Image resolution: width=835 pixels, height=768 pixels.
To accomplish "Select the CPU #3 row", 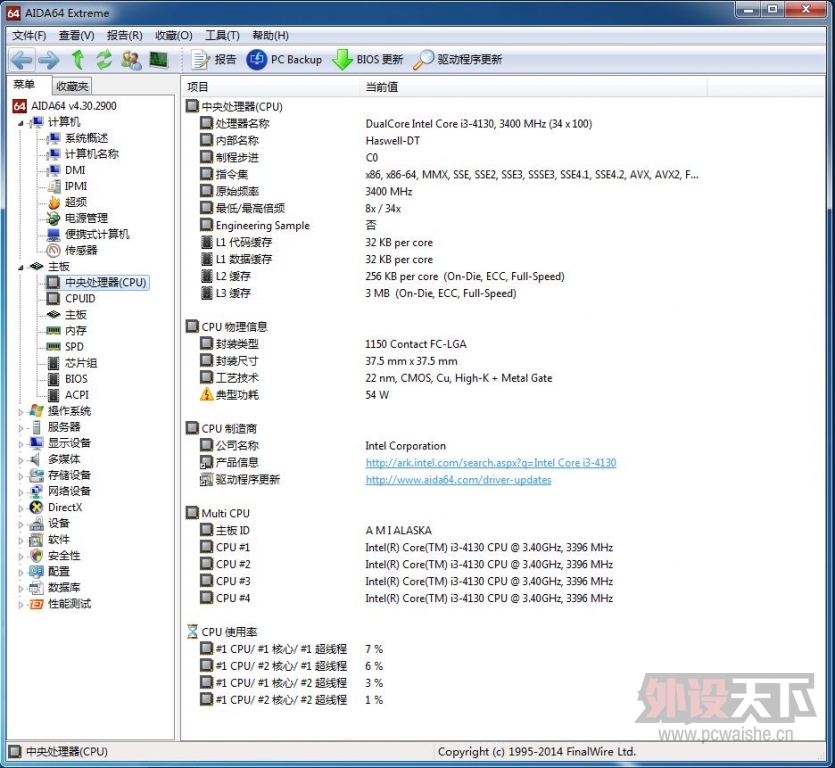I will 406,581.
